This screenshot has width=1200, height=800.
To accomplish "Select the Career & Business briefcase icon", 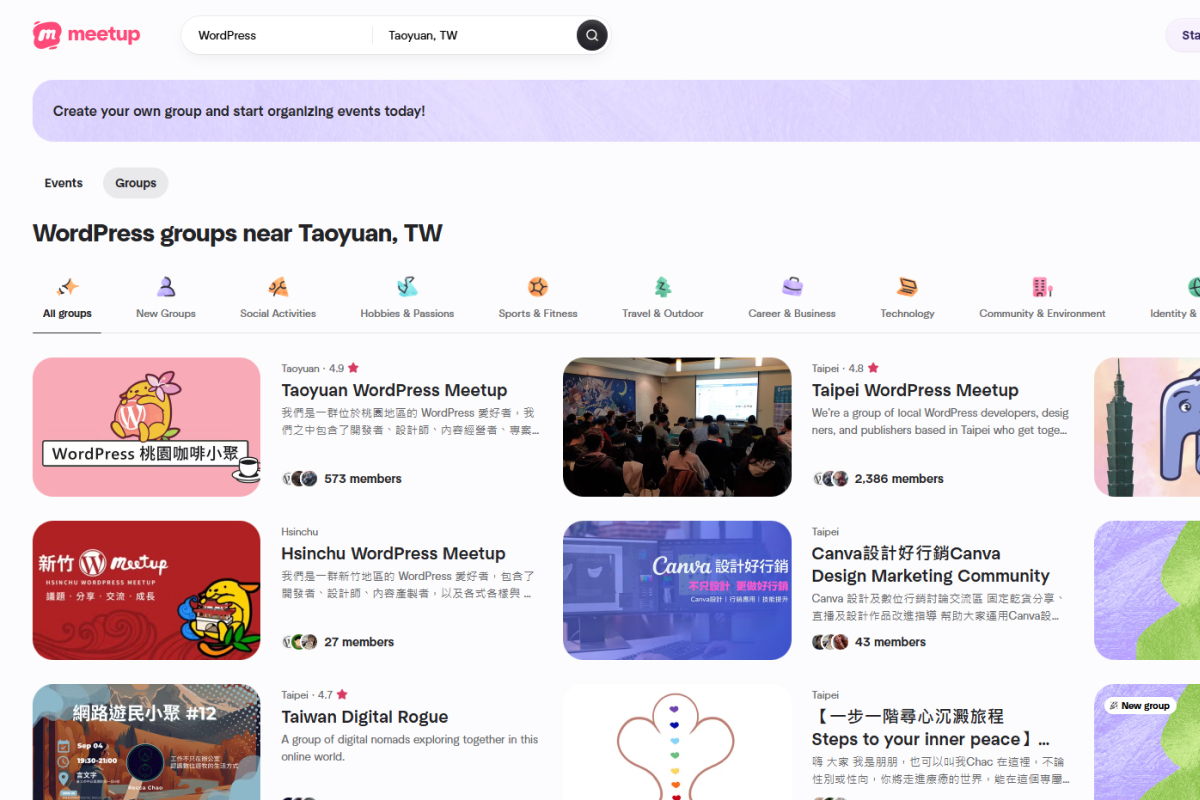I will [x=792, y=287].
